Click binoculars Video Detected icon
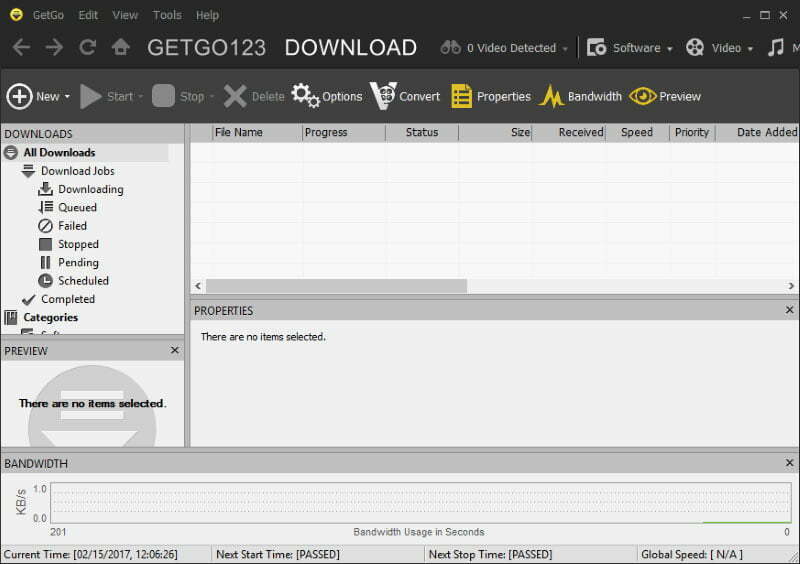The image size is (800, 564). tap(451, 48)
